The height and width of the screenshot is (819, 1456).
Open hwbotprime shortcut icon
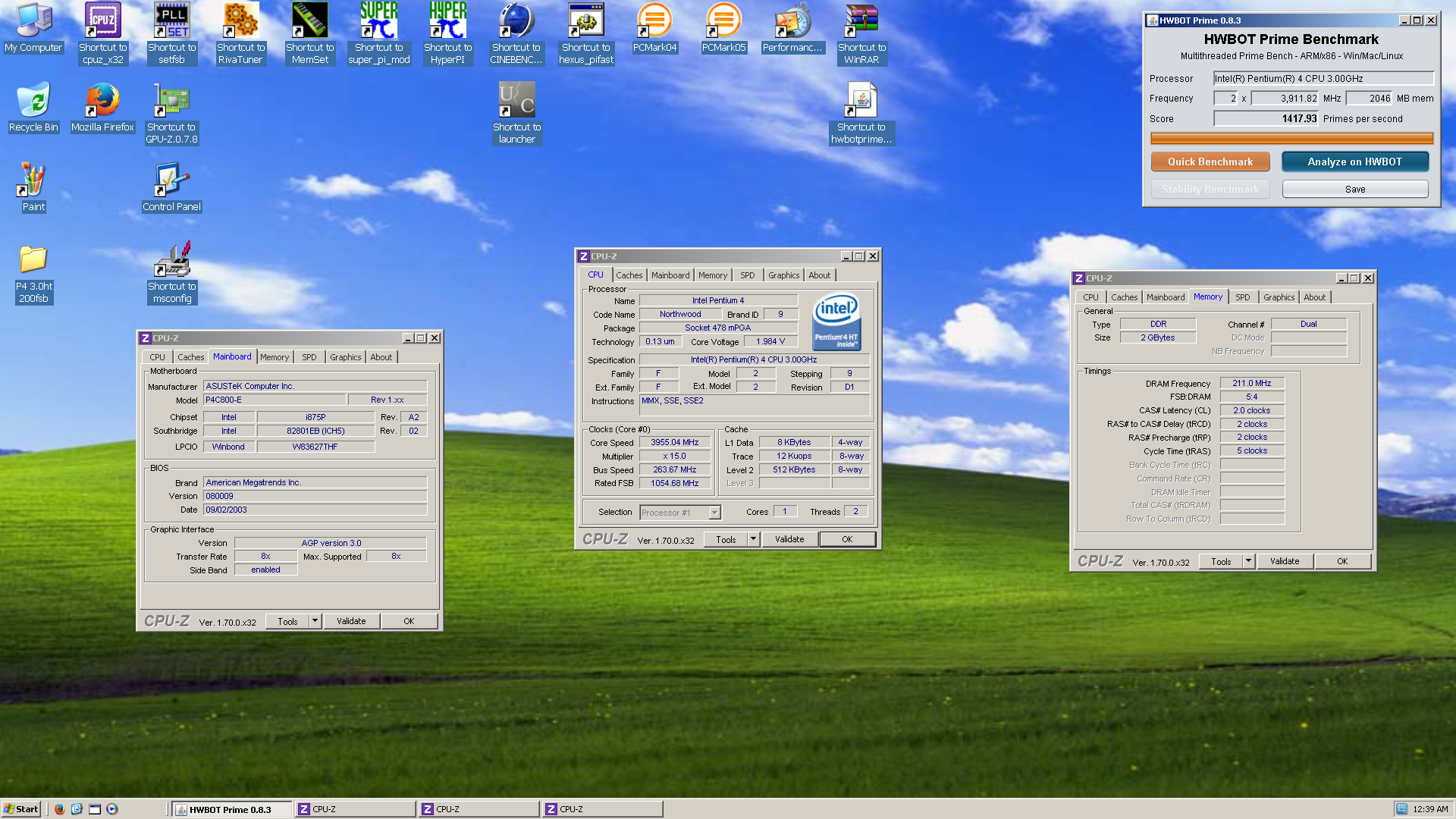(x=861, y=114)
